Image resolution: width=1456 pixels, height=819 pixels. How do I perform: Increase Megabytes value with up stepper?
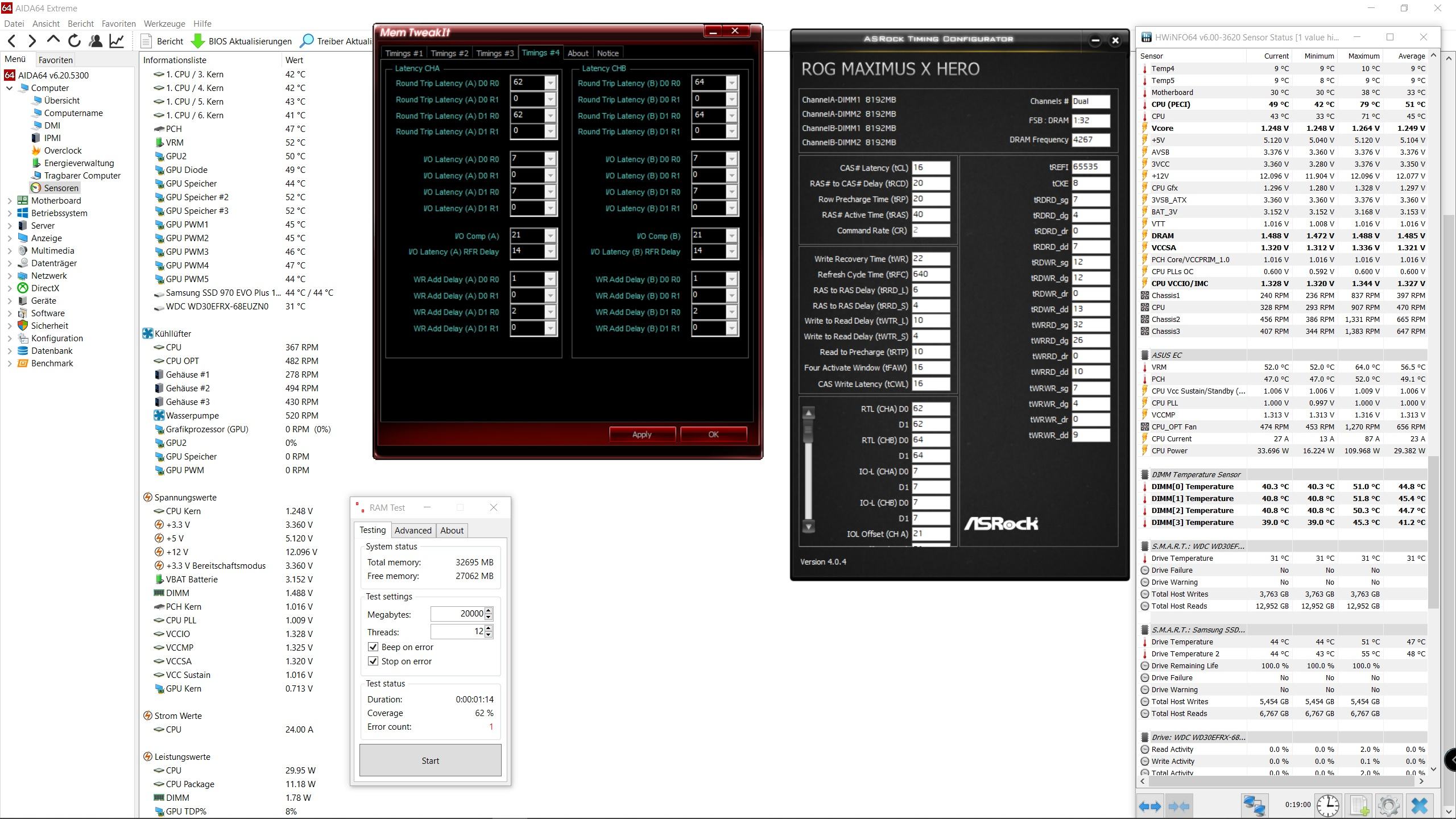(x=489, y=611)
